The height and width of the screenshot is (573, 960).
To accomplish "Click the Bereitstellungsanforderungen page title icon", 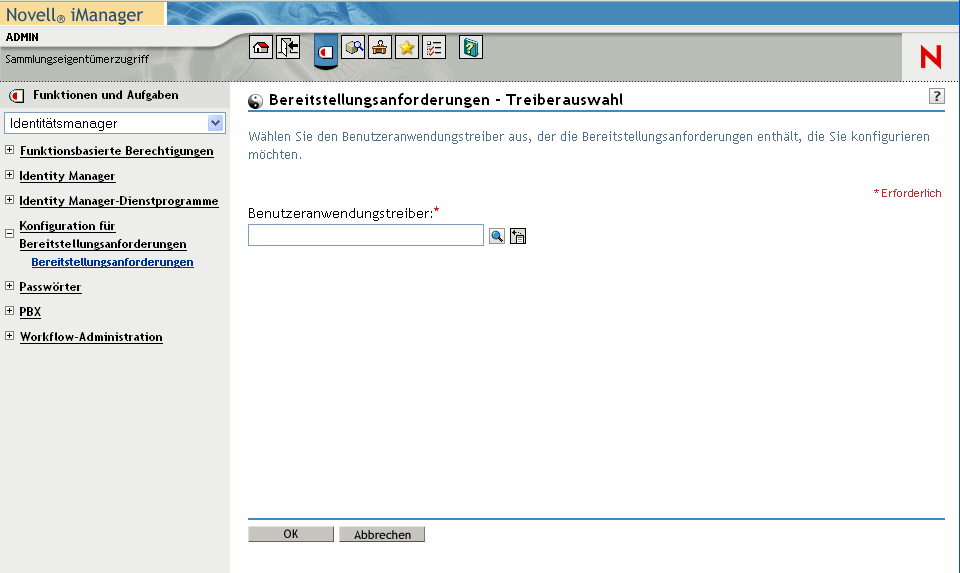I will (x=255, y=101).
